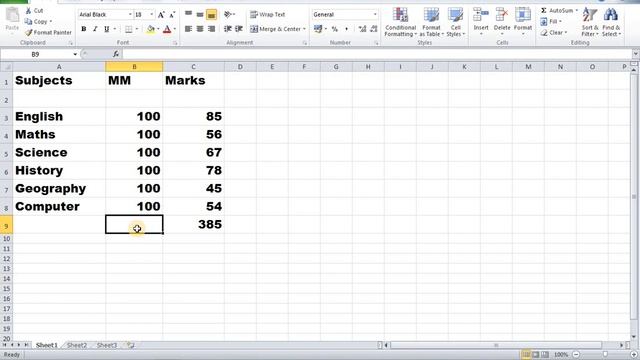Screen dimensions: 640x360
Task: Open Fill Color dropdown arrow
Action: click(x=158, y=29)
